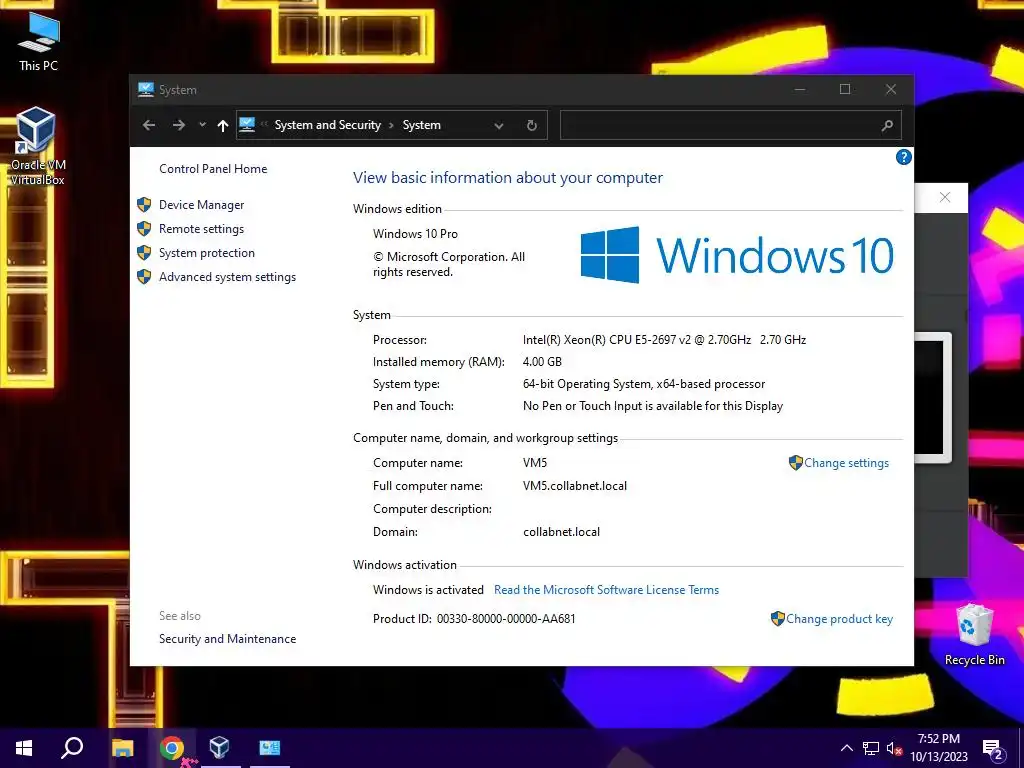Click the processor value Intel Xeon text
Screen dimensions: 1024x768
tap(664, 340)
